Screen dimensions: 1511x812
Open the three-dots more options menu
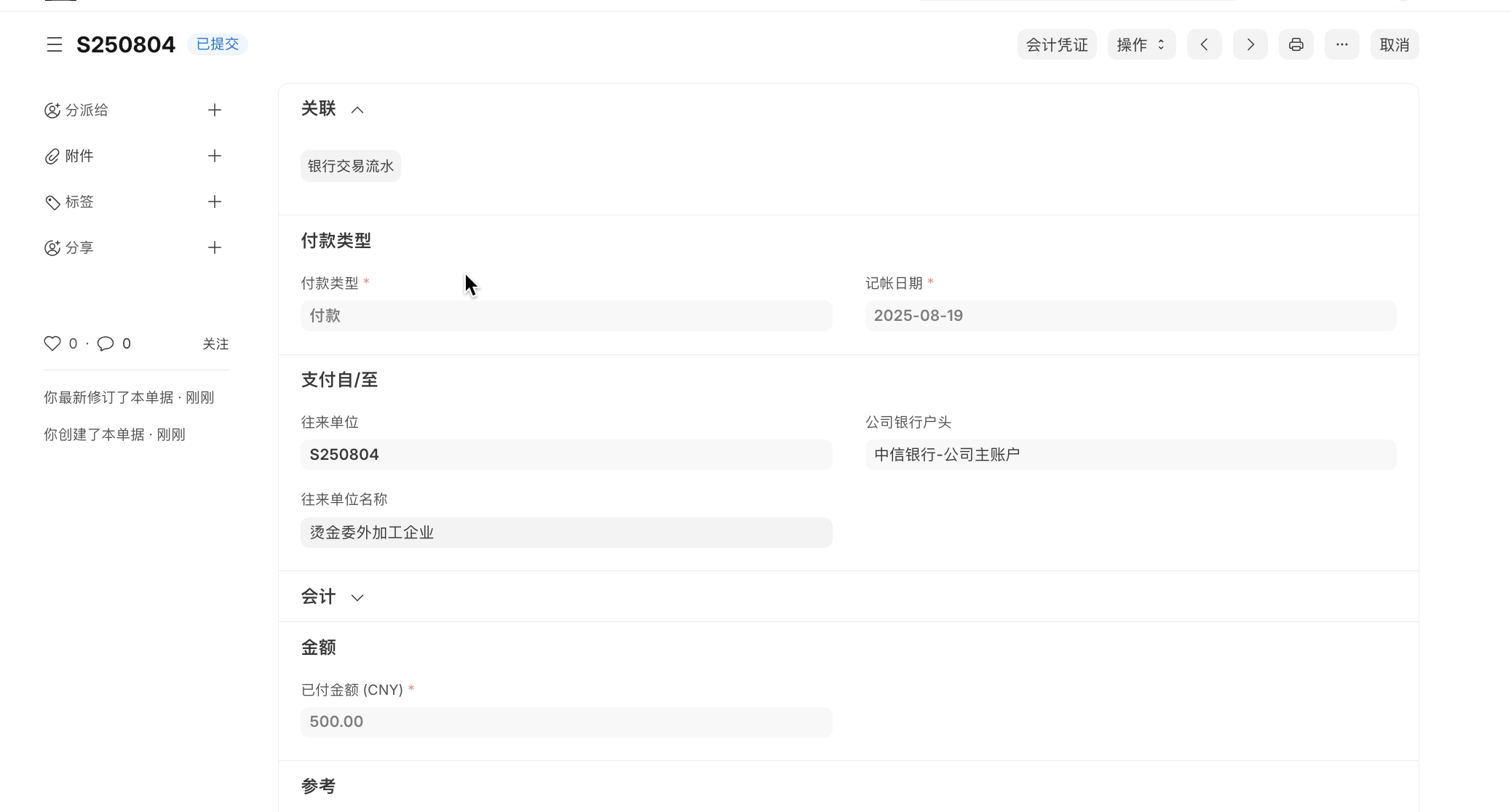tap(1341, 44)
